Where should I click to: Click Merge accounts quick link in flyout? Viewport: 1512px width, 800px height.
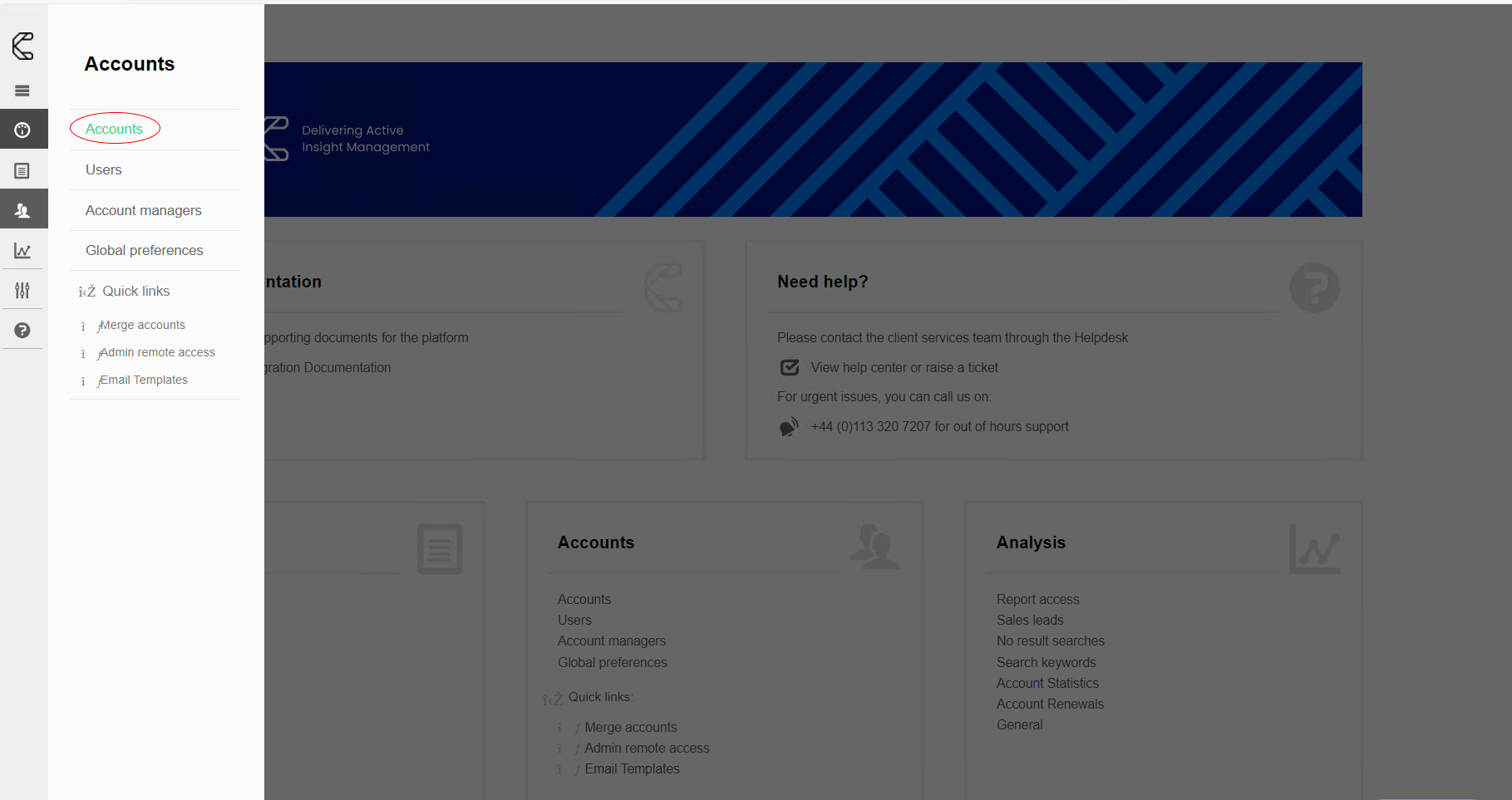(142, 325)
